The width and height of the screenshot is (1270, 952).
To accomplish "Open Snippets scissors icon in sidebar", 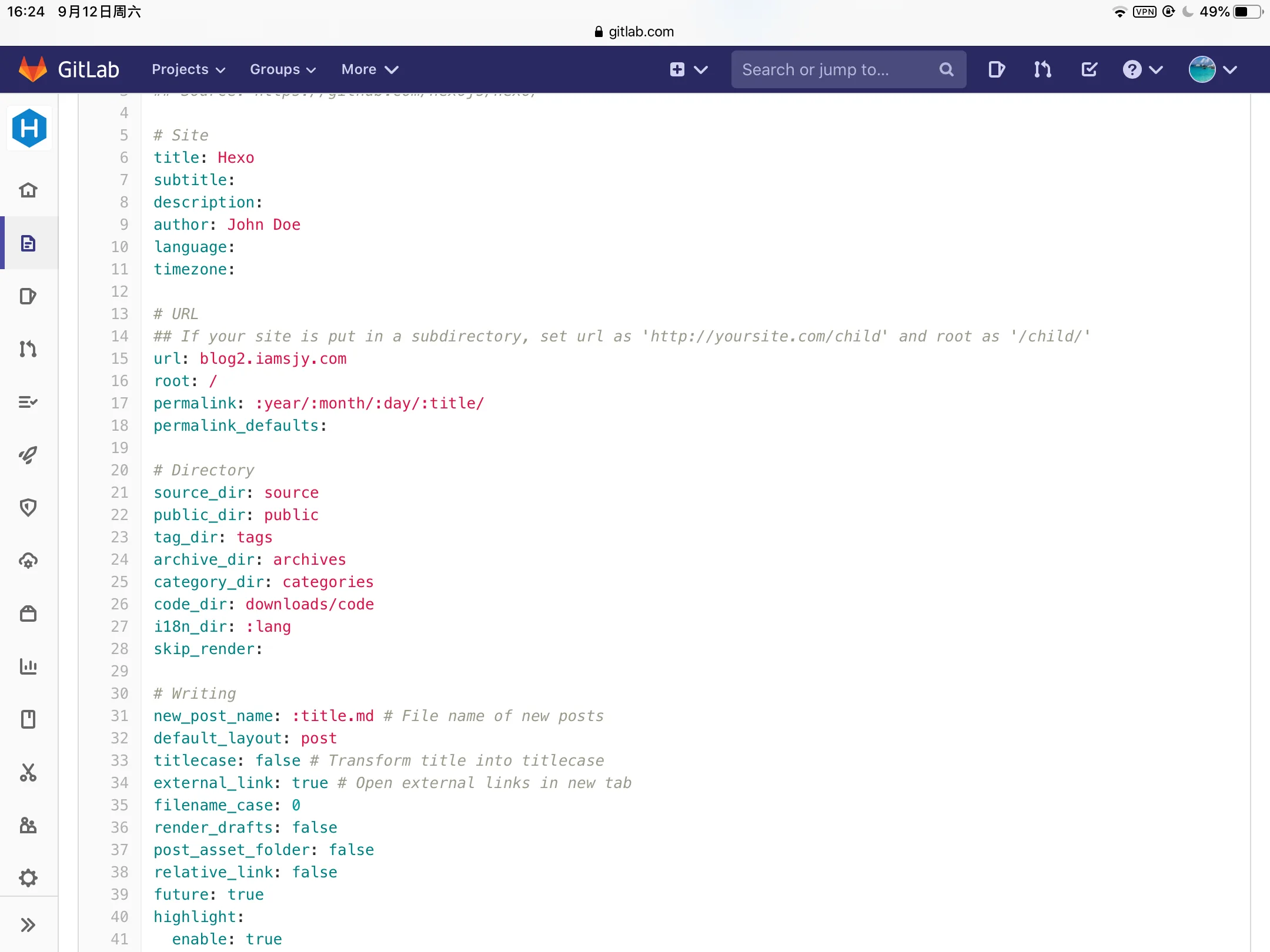I will 28,772.
